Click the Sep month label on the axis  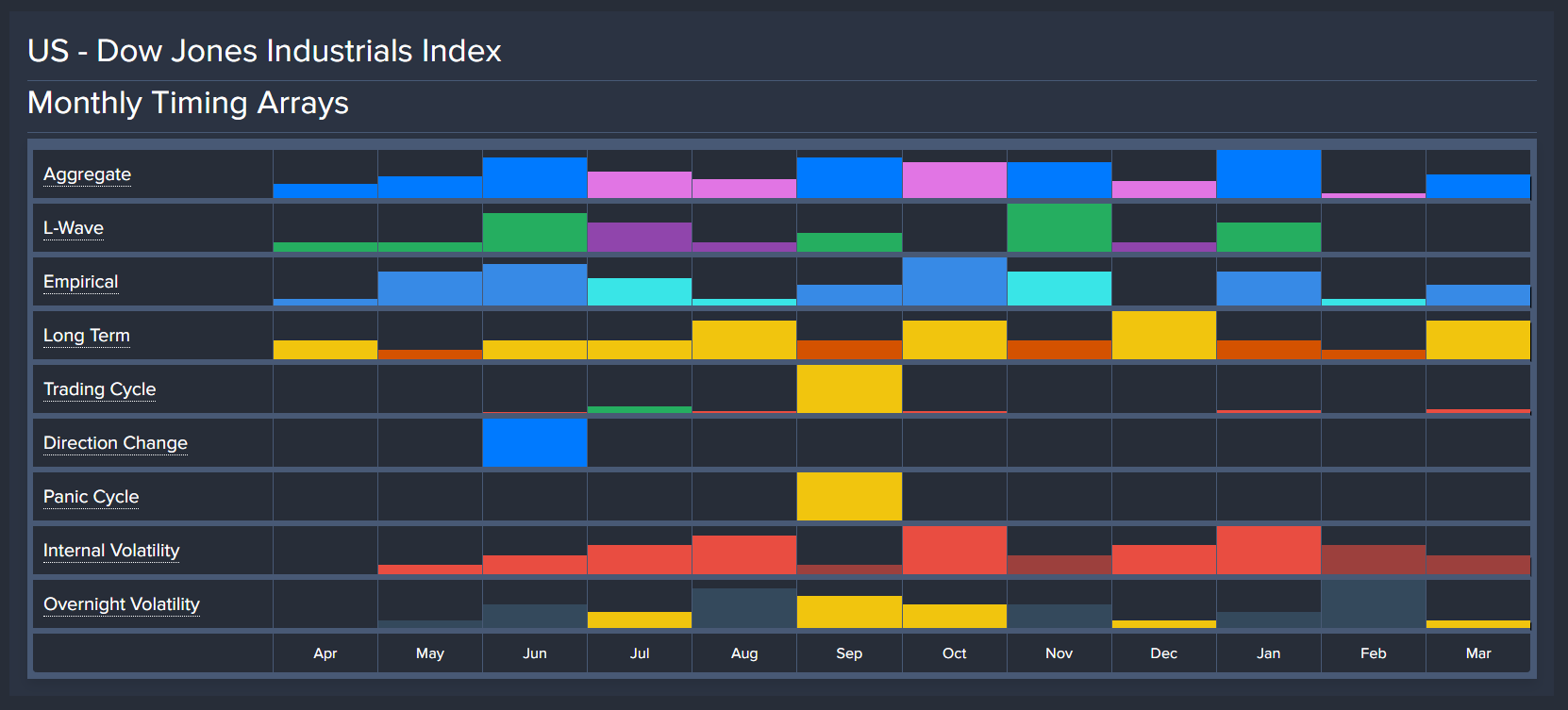coord(849,653)
